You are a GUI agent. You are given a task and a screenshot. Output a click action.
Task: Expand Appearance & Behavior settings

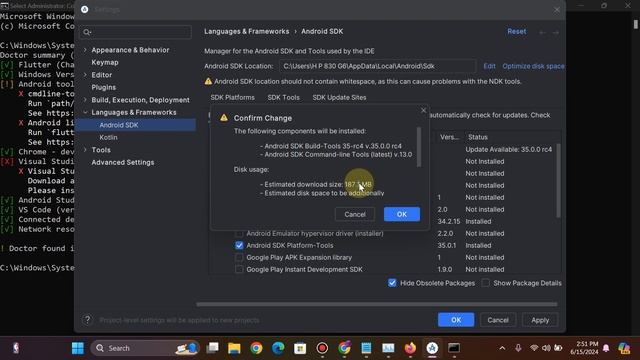[x=85, y=50]
